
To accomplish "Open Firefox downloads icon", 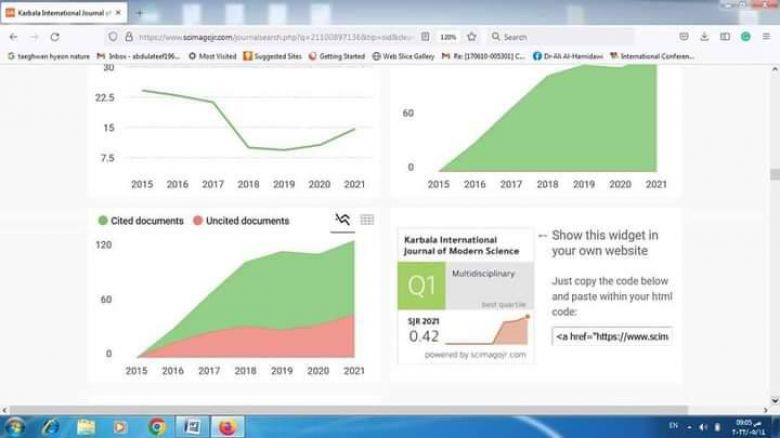I will (x=706, y=36).
